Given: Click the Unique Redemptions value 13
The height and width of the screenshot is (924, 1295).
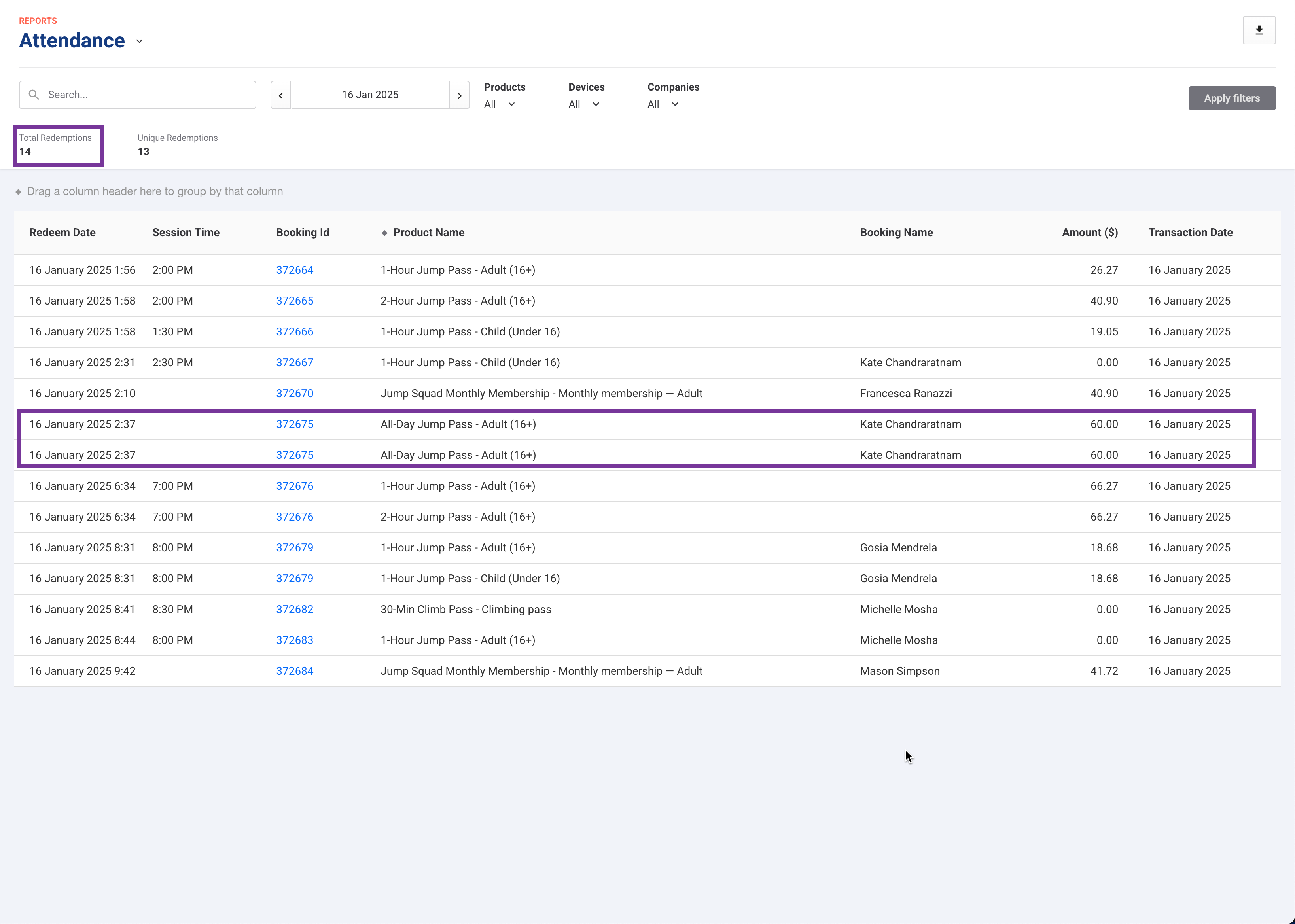Looking at the screenshot, I should tap(143, 151).
